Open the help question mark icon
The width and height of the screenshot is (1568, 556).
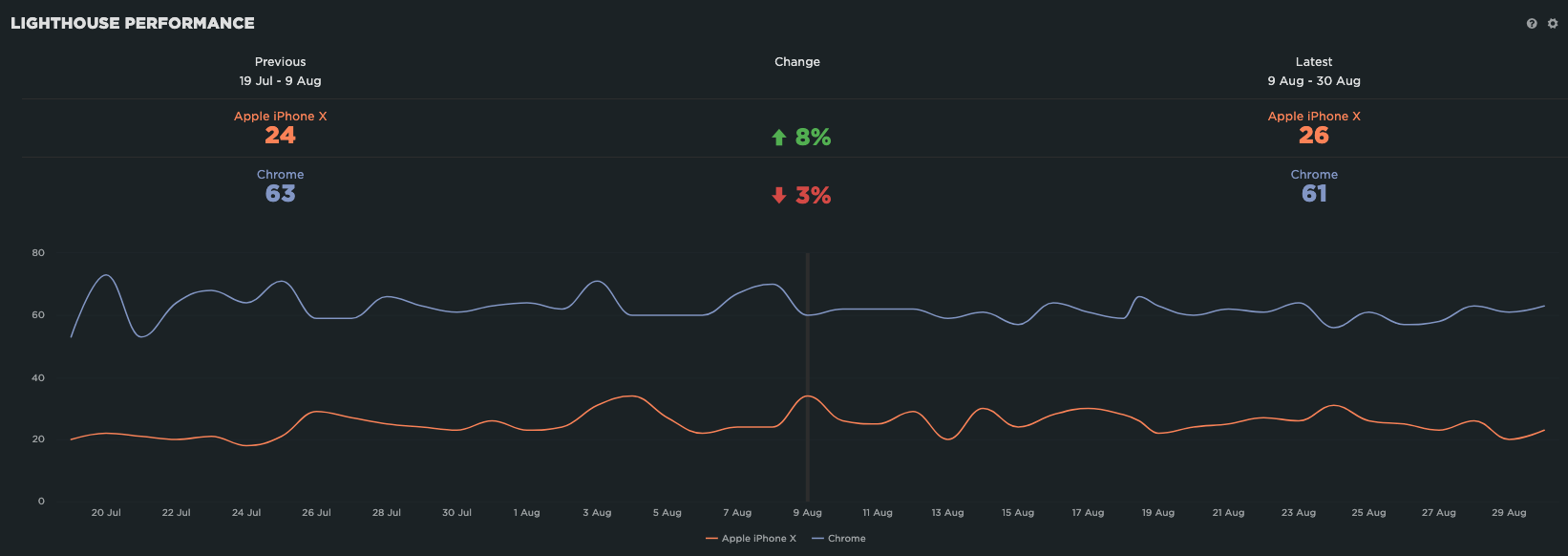click(x=1532, y=24)
